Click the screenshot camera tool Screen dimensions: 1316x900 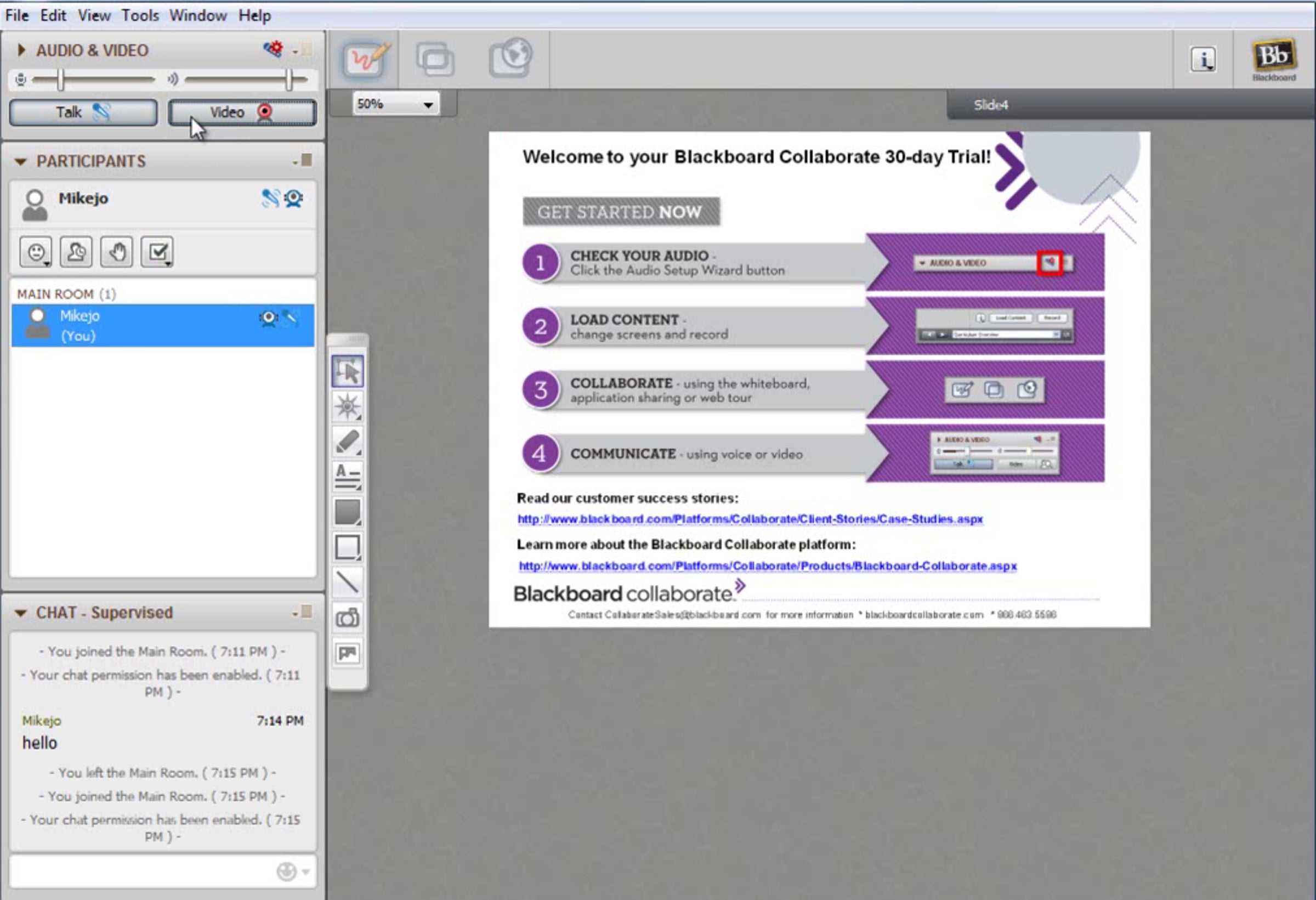click(348, 618)
